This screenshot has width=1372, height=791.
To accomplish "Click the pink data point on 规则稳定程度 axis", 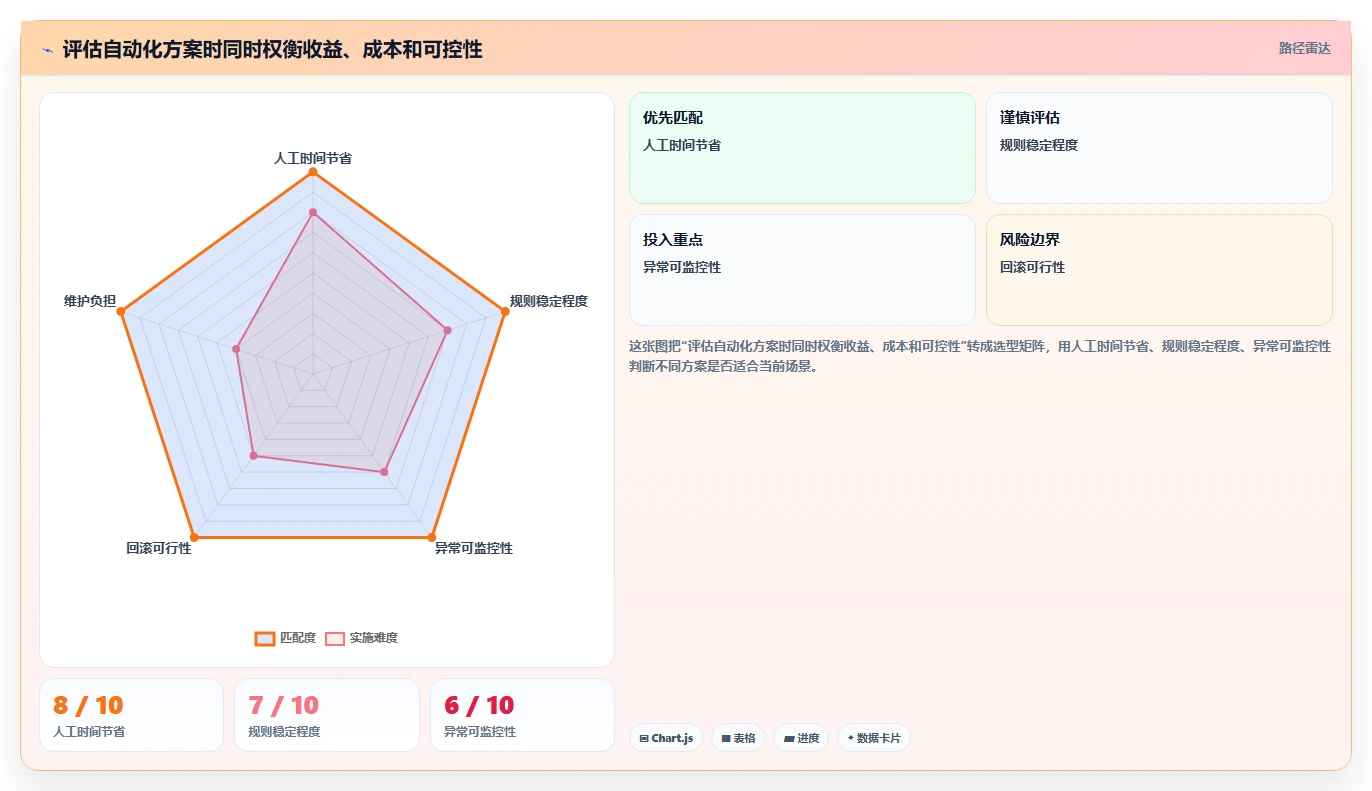I will [x=447, y=330].
